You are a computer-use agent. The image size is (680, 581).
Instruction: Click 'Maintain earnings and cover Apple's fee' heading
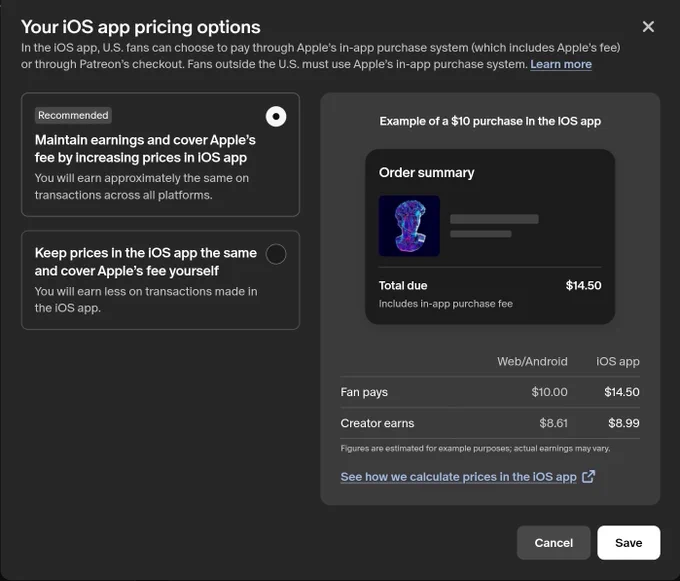(x=145, y=149)
